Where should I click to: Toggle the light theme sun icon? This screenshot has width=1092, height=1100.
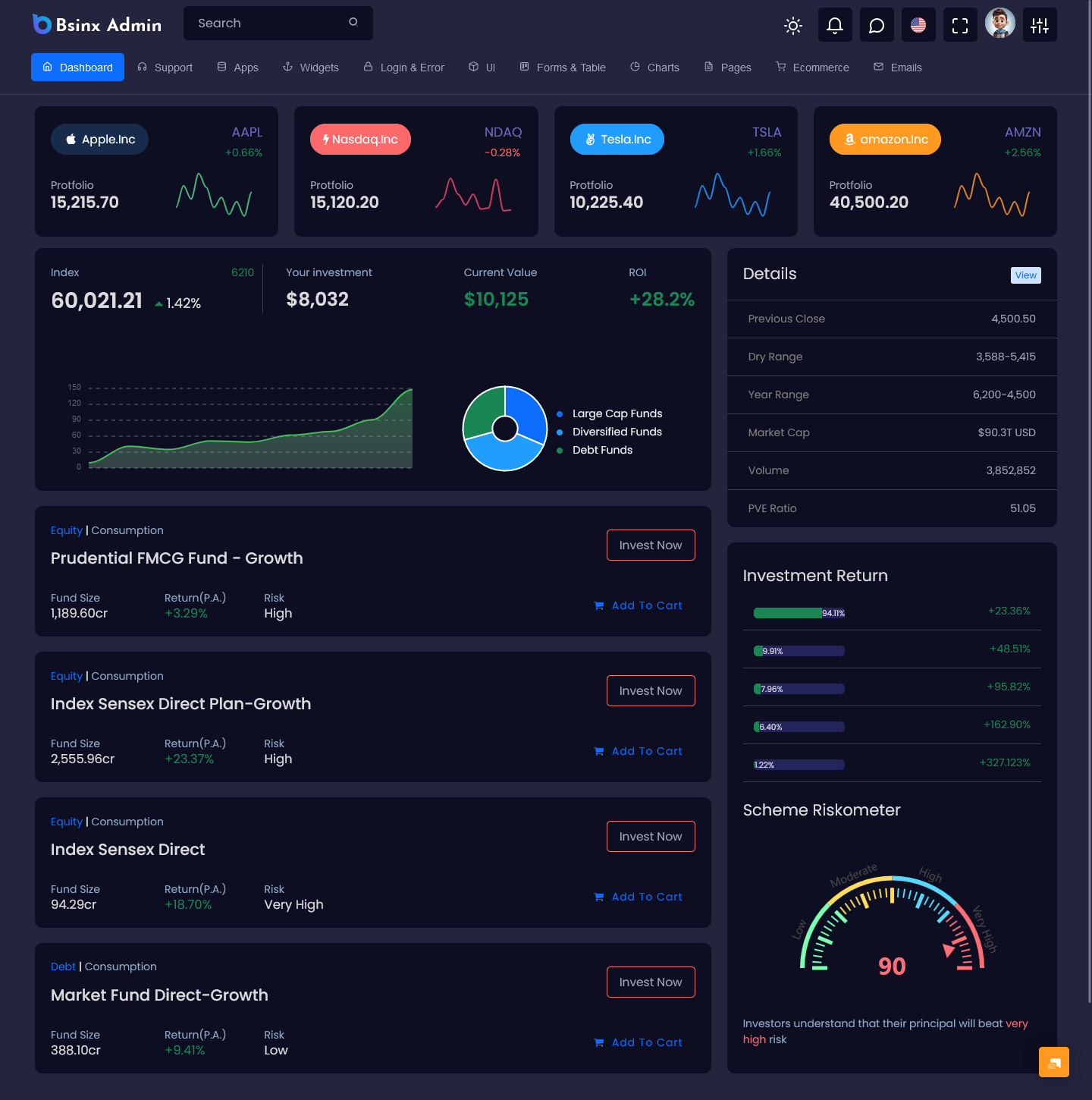click(x=792, y=25)
